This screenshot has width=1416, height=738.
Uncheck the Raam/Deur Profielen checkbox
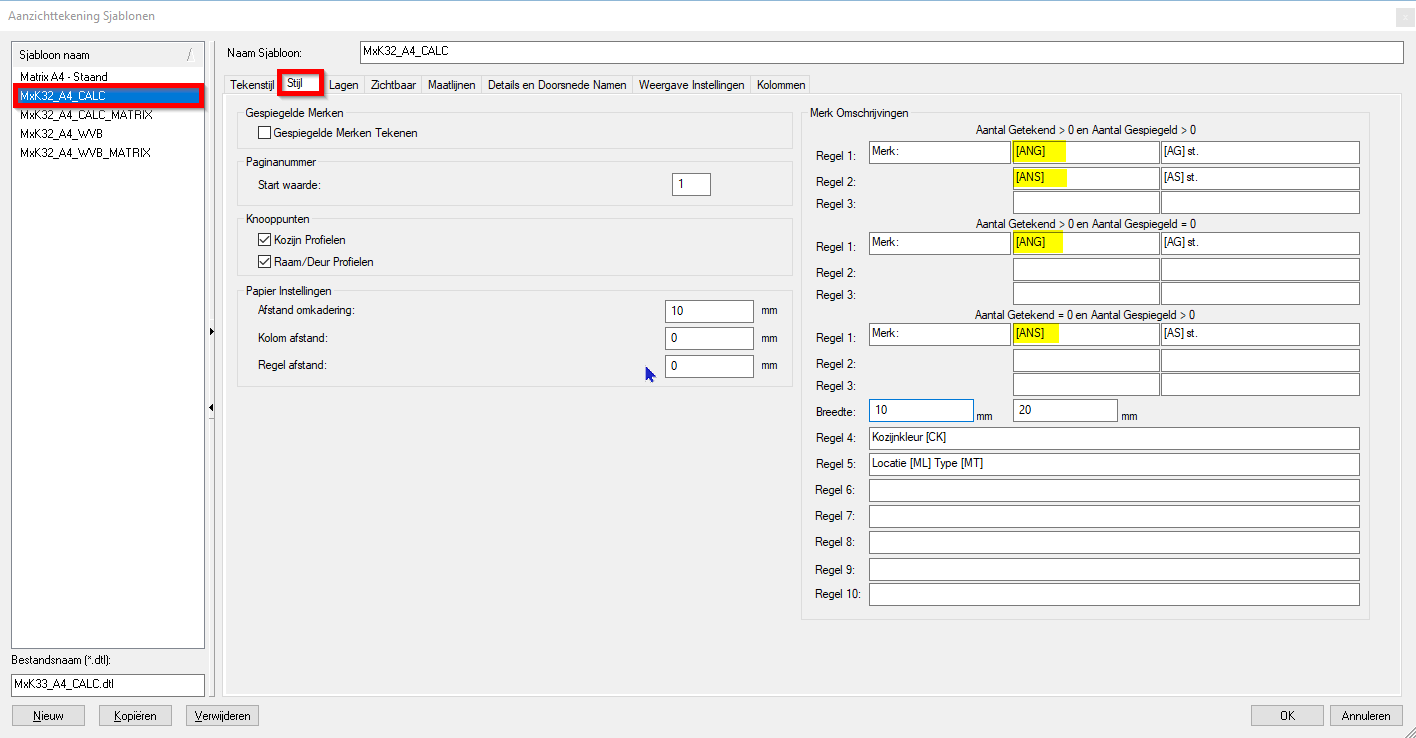pyautogui.click(x=265, y=262)
